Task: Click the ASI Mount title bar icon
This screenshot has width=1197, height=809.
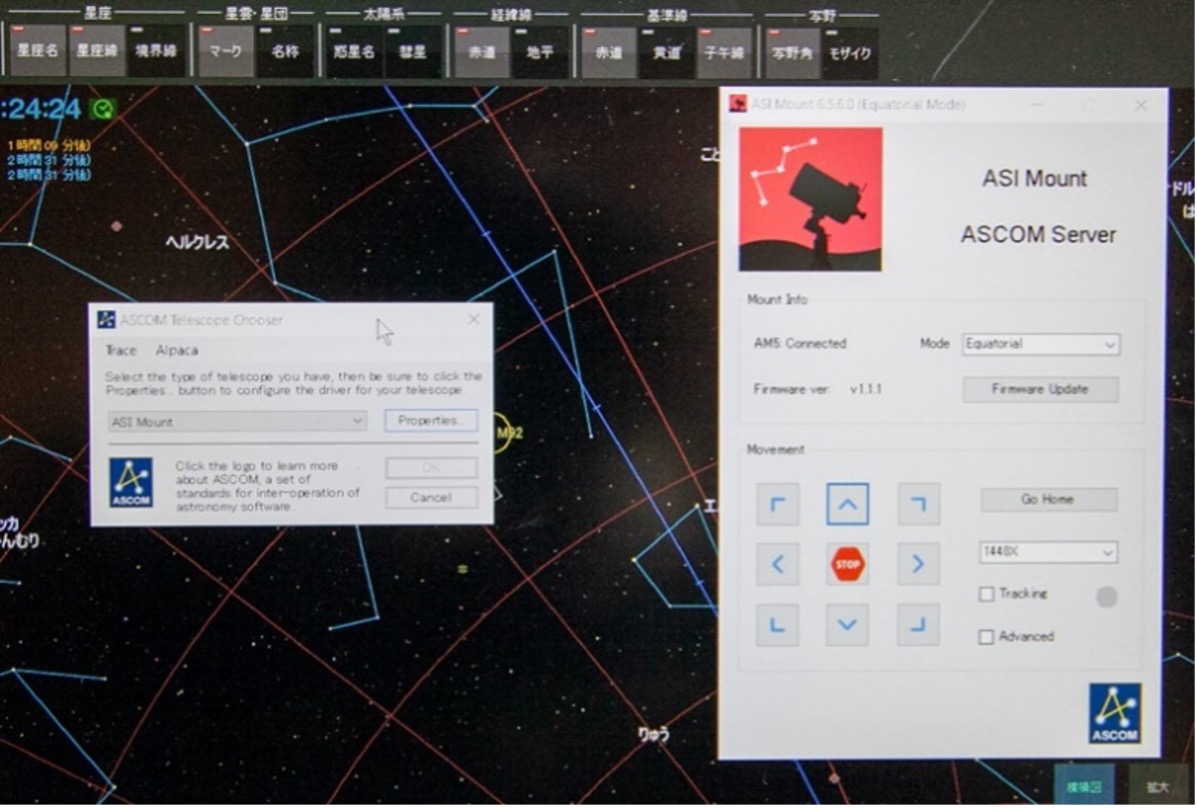Action: pyautogui.click(x=737, y=104)
